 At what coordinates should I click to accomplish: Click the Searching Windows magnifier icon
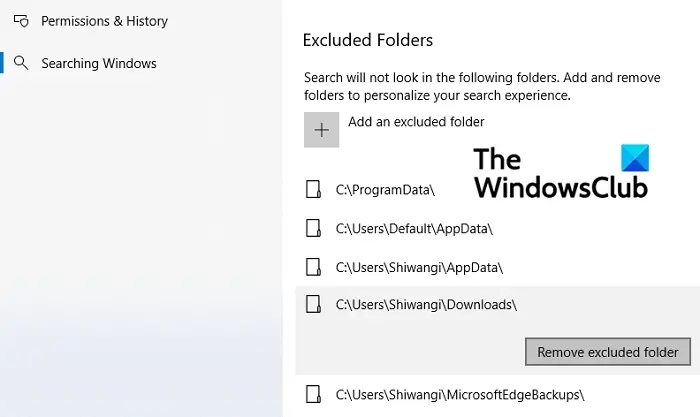(x=21, y=63)
